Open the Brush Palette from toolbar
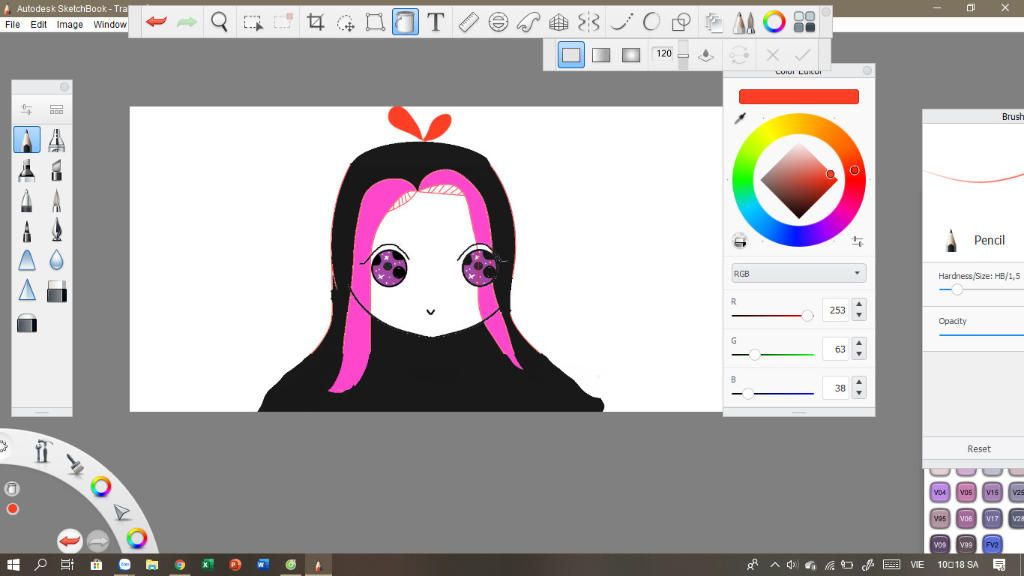 (x=743, y=23)
